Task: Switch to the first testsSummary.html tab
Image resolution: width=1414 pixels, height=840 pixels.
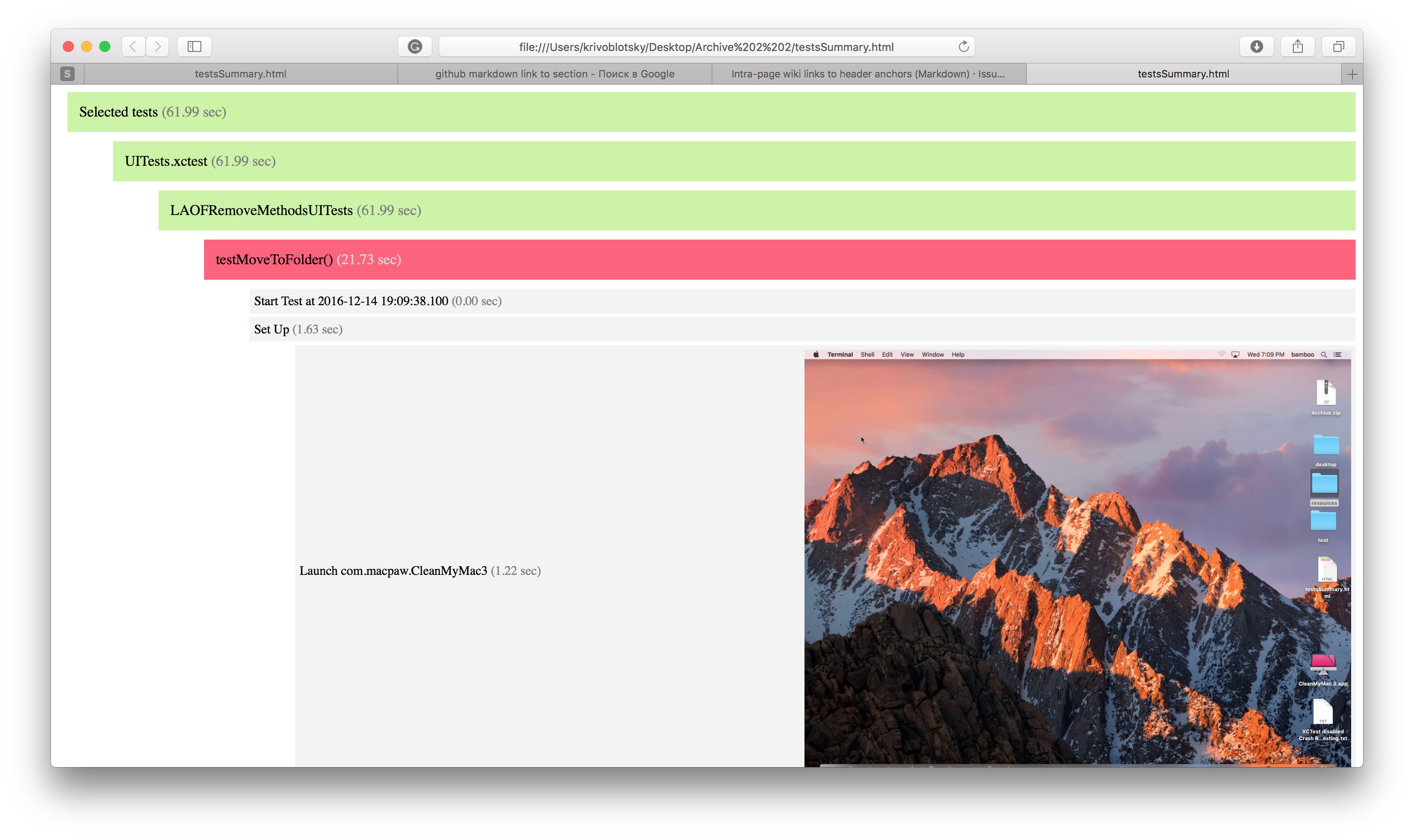Action: click(241, 74)
